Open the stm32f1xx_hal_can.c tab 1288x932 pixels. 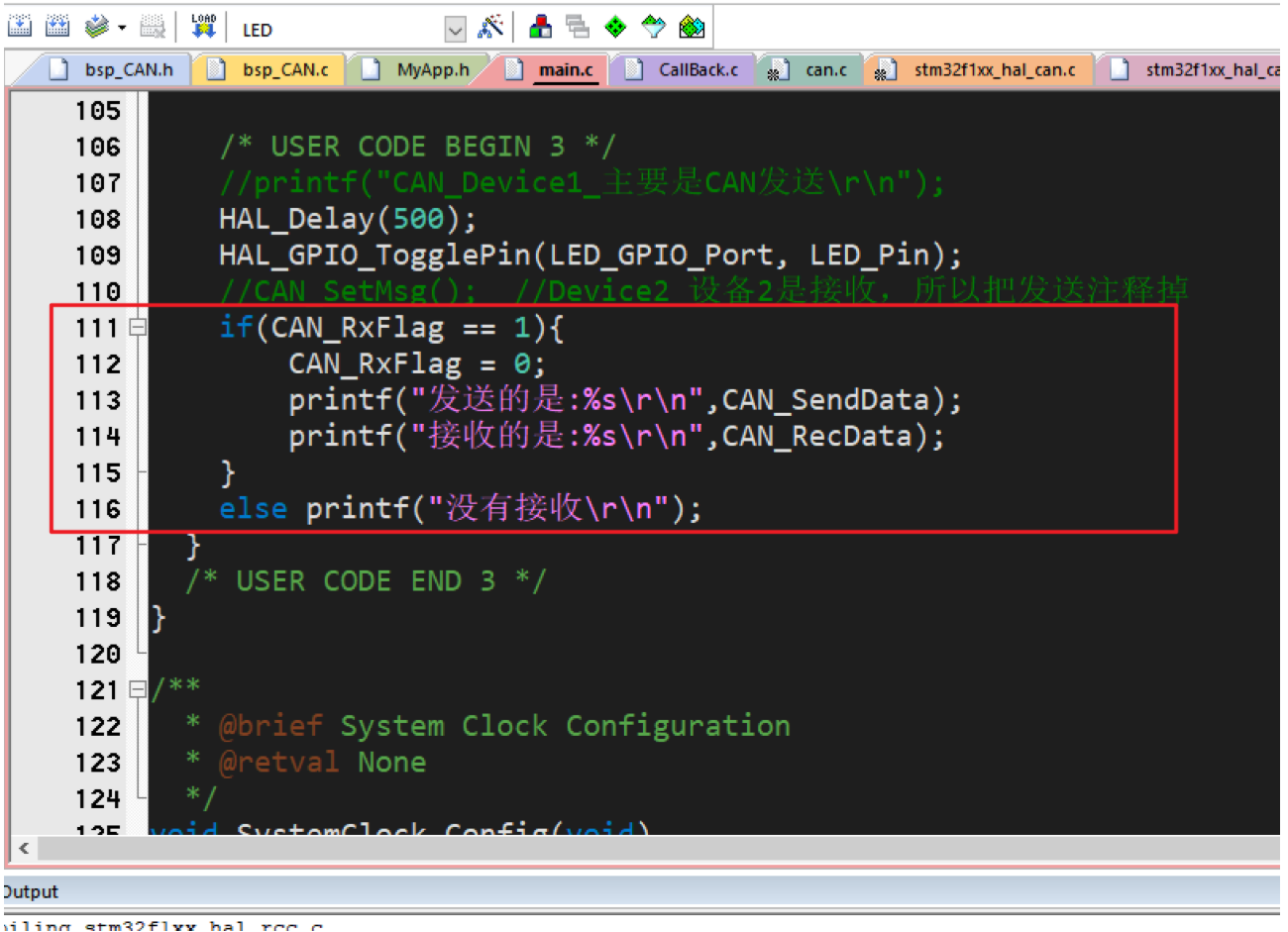point(981,69)
